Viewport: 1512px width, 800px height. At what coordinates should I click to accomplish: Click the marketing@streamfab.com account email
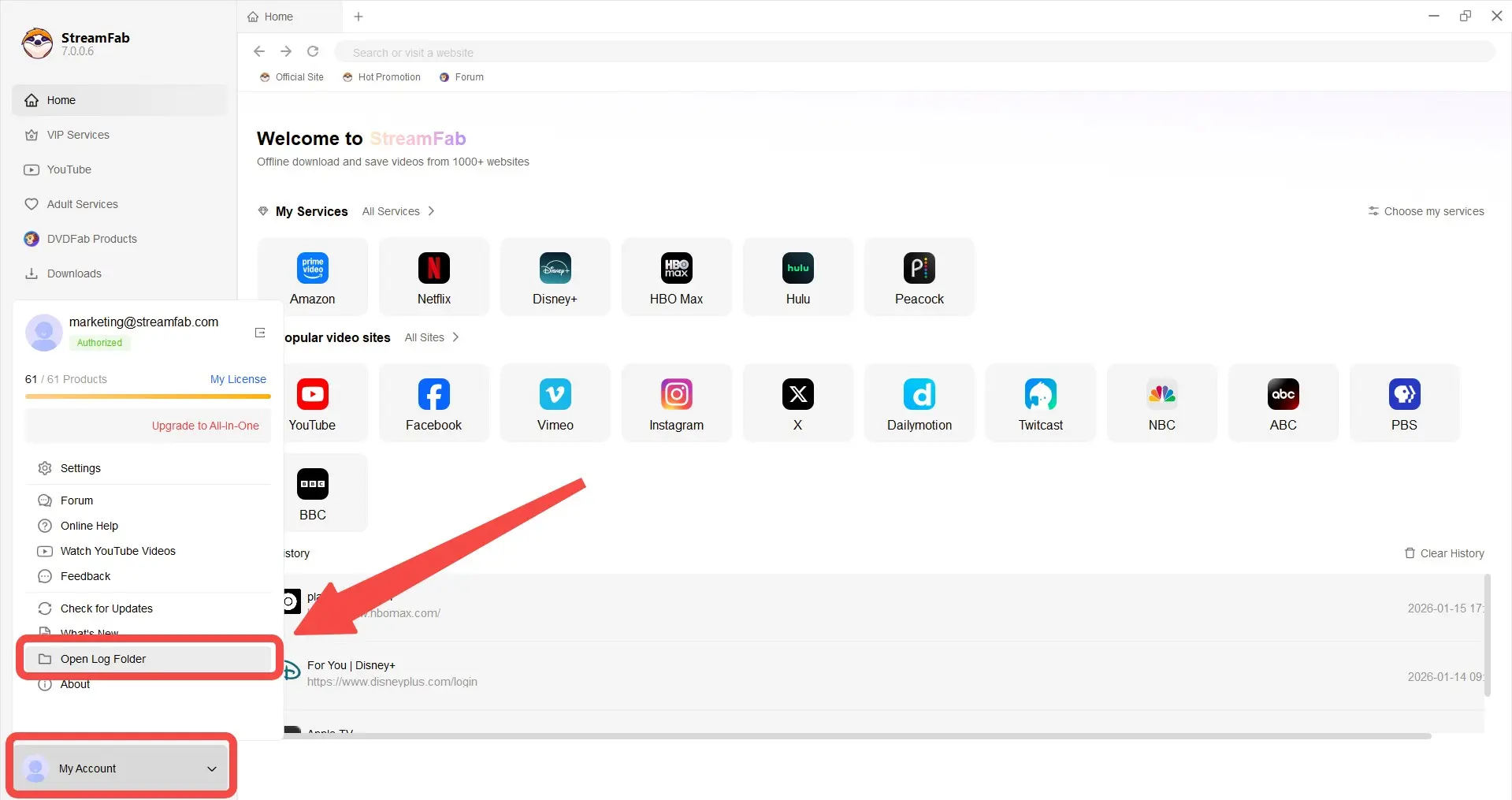143,322
